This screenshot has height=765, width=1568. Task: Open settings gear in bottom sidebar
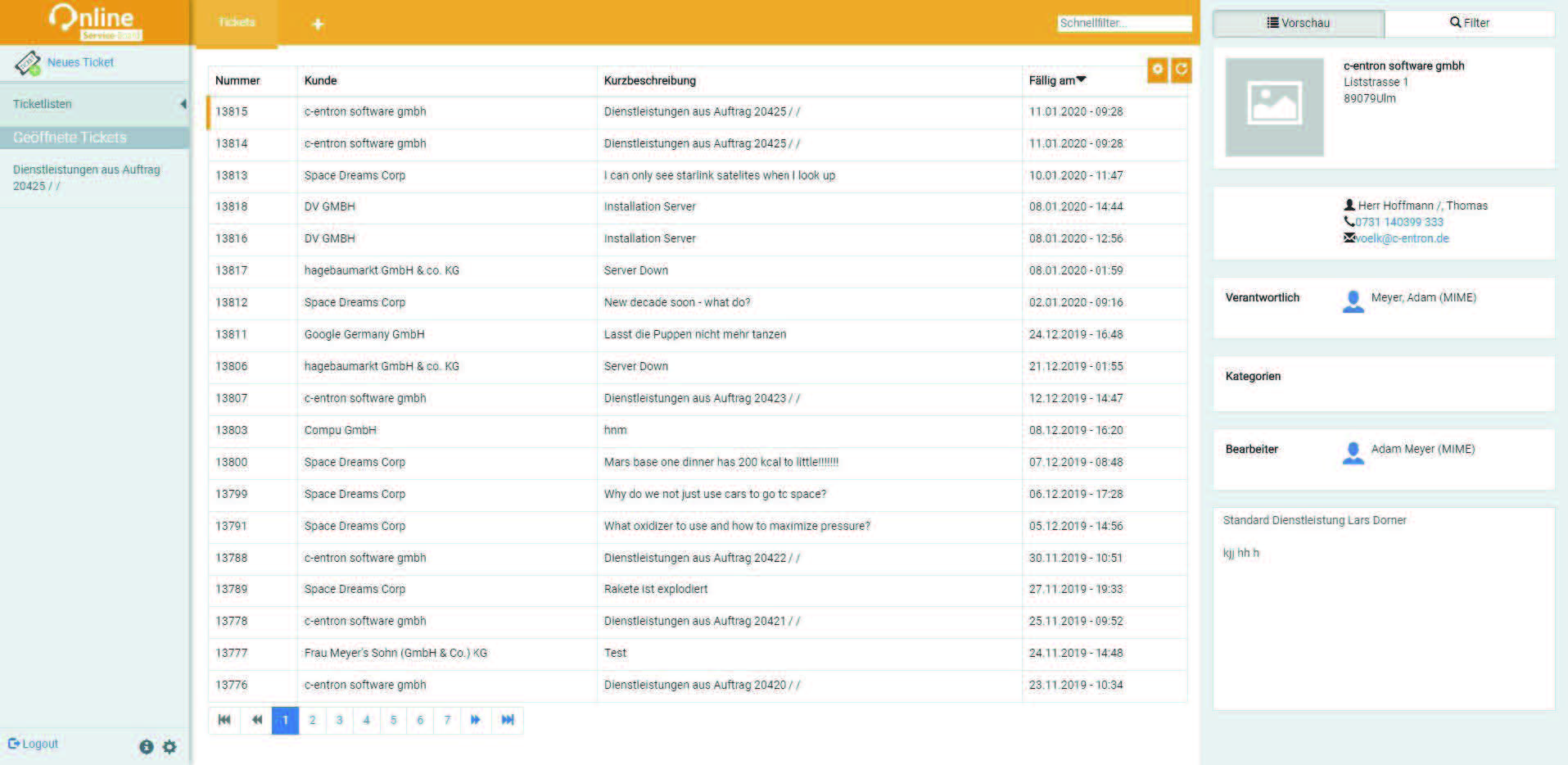169,746
